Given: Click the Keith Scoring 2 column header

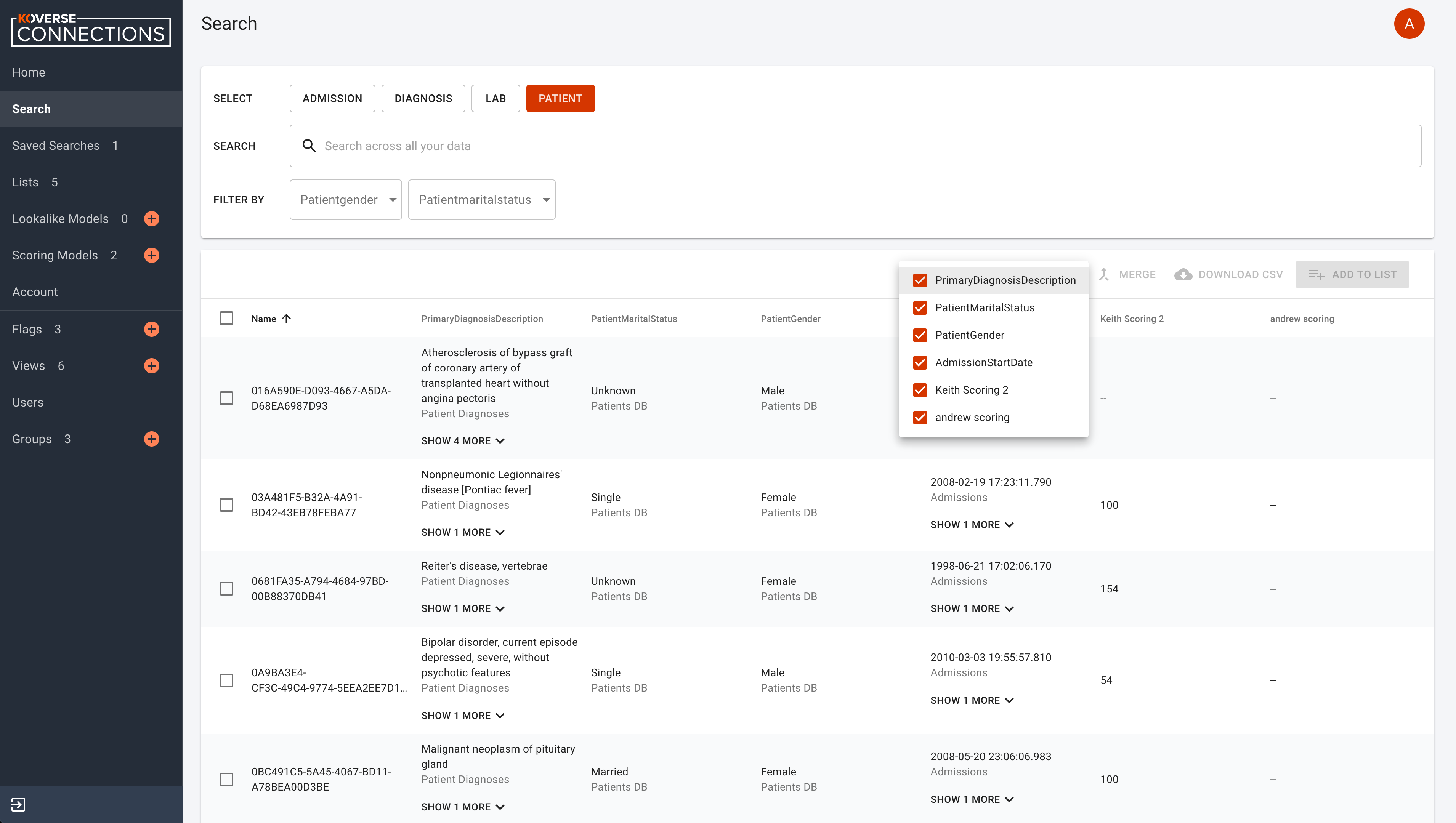Looking at the screenshot, I should pos(1132,319).
